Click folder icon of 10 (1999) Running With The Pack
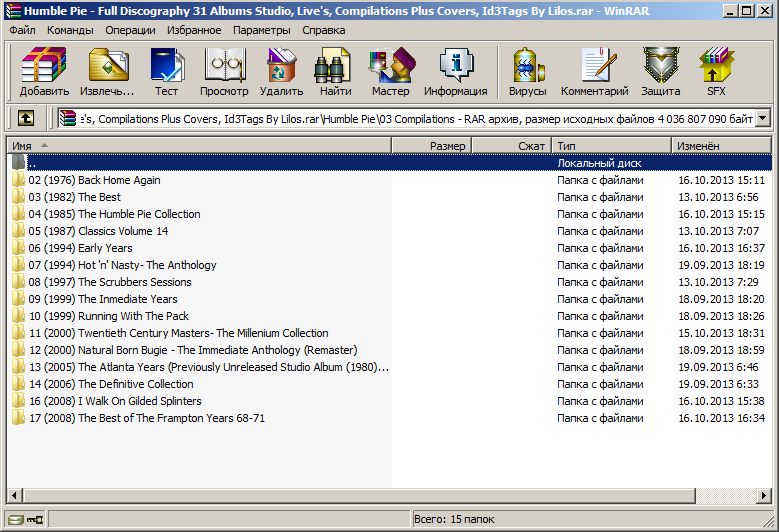 point(18,316)
